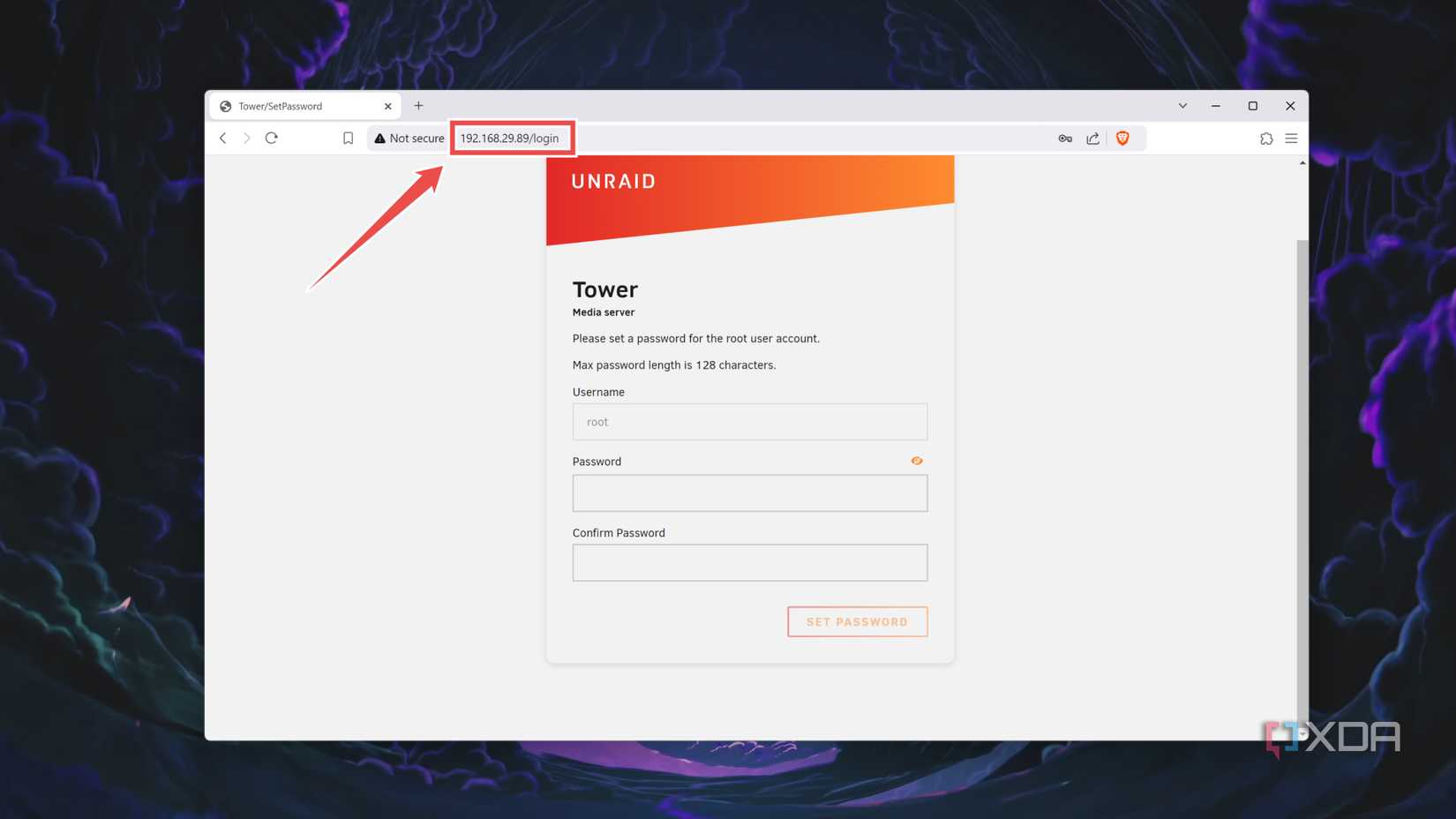Toggle password visibility with the eye icon
This screenshot has height=819, width=1456.
coord(917,461)
